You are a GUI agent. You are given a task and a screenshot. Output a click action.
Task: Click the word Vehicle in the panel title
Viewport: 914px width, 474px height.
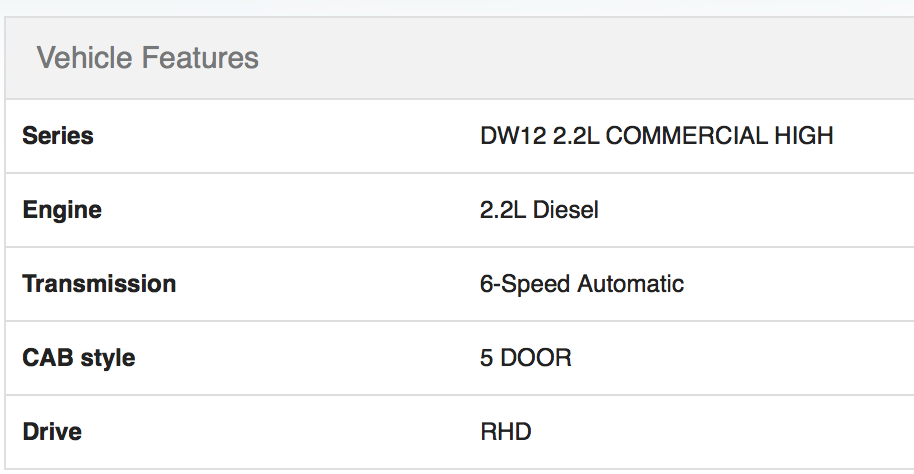tap(85, 58)
